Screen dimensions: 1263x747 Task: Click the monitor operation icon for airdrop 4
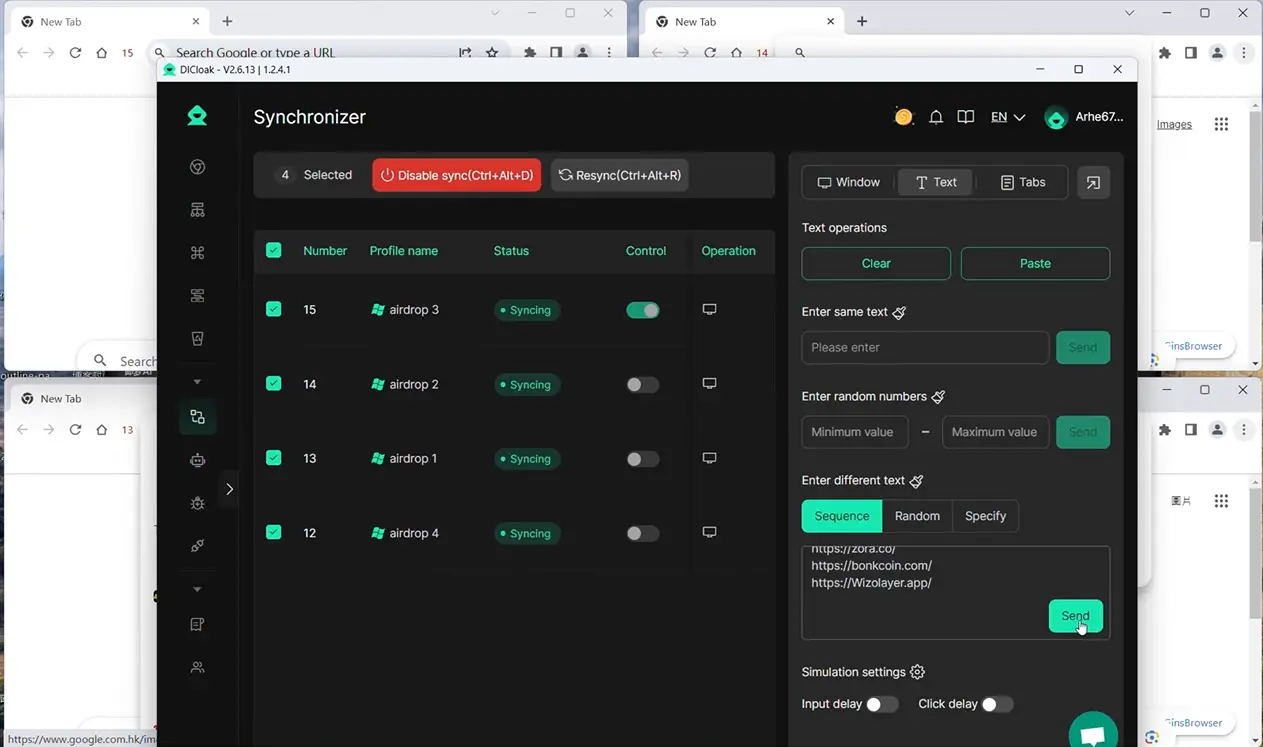(x=709, y=533)
